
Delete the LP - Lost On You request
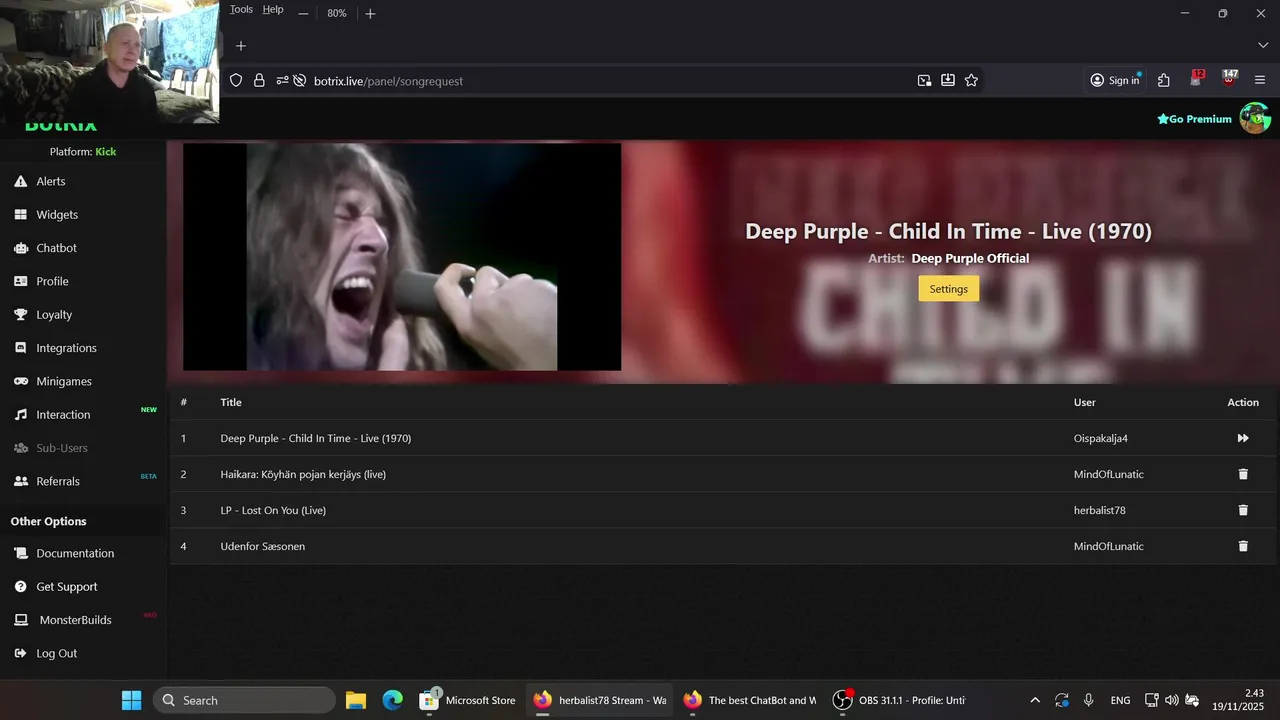point(1243,510)
